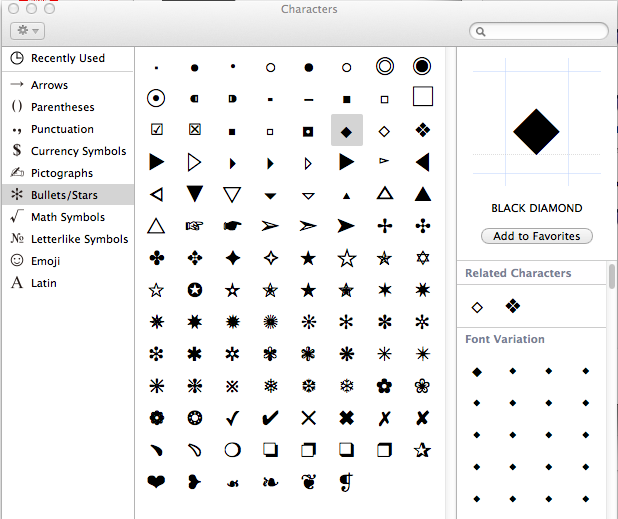Select the large black left triangle character

[422, 162]
